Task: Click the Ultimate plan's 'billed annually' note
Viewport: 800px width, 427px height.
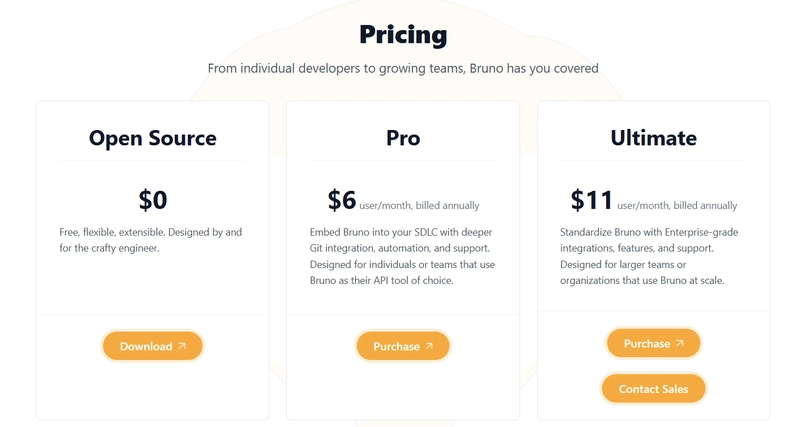Action: pyautogui.click(x=678, y=206)
